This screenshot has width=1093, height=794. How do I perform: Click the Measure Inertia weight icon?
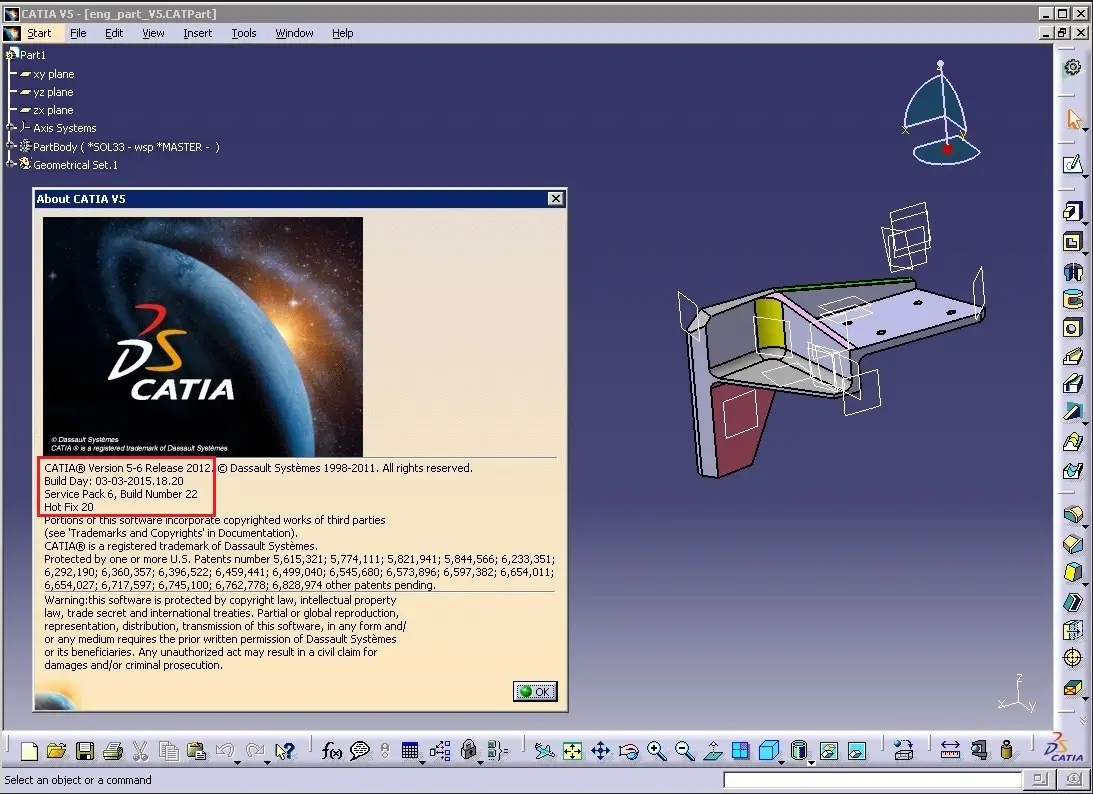coord(1006,750)
